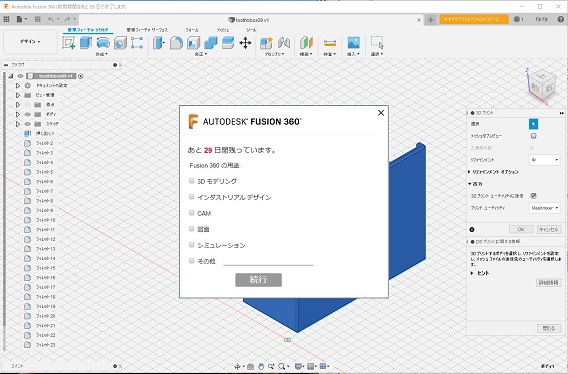Click the Create Sketch tool icon
The width and height of the screenshot is (568, 374).
point(68,43)
